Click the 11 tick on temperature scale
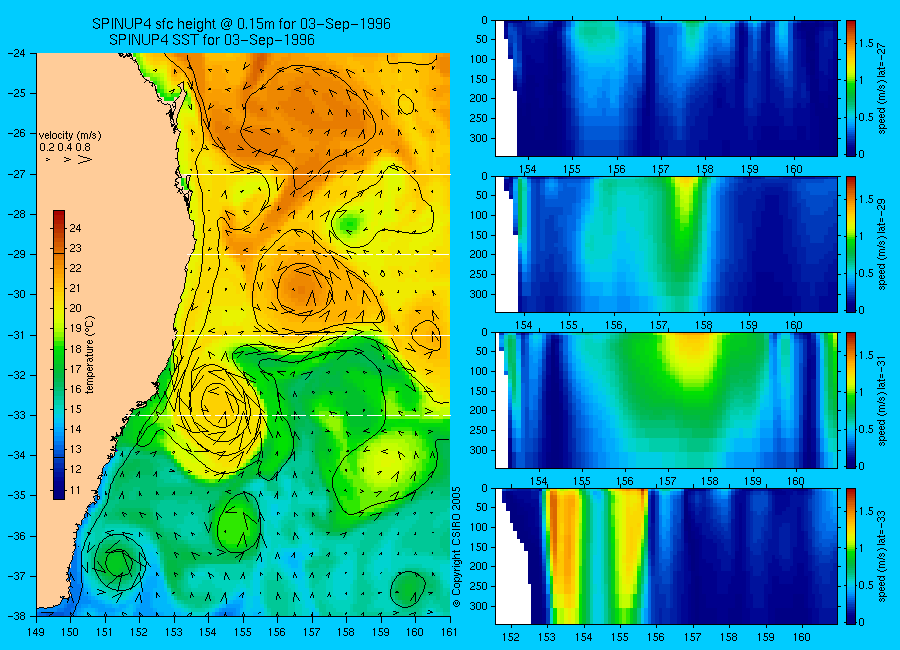This screenshot has height=650, width=900. coord(75,490)
